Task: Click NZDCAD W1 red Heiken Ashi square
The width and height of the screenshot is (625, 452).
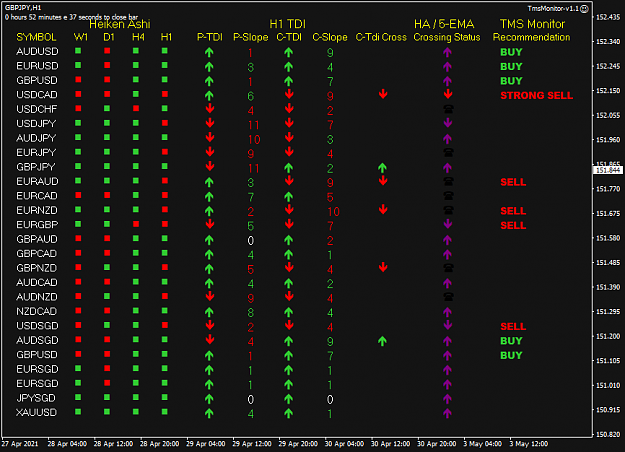Action: [x=78, y=311]
